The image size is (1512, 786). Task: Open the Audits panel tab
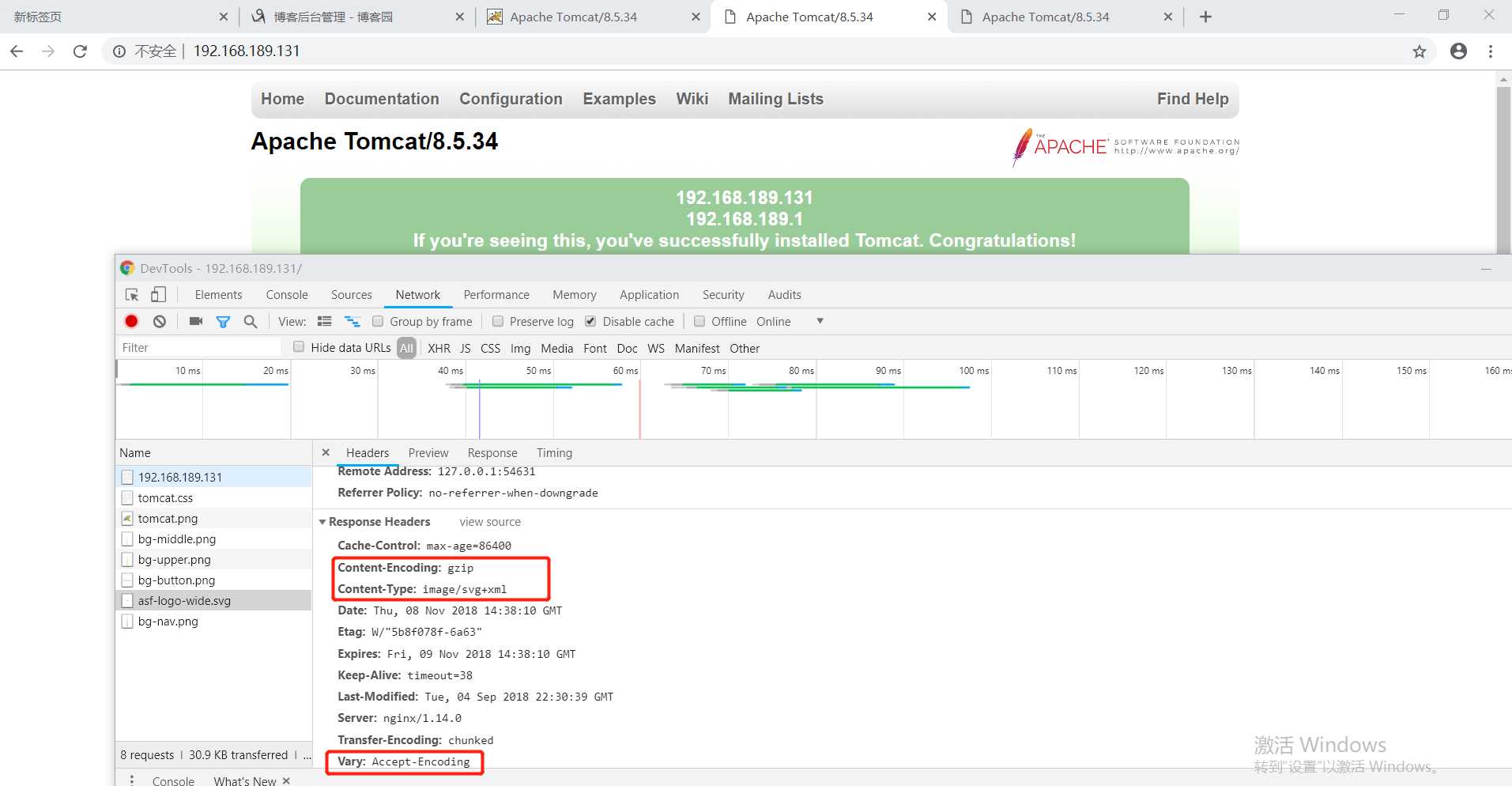tap(785, 295)
